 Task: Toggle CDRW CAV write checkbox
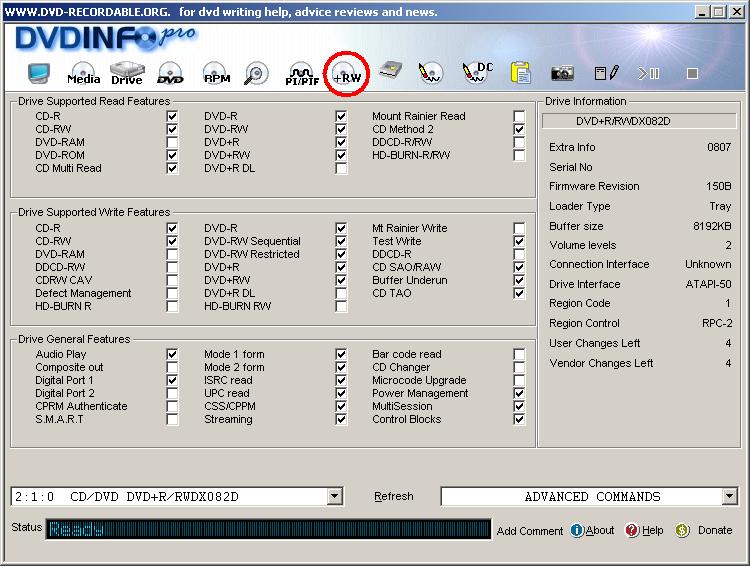(172, 280)
